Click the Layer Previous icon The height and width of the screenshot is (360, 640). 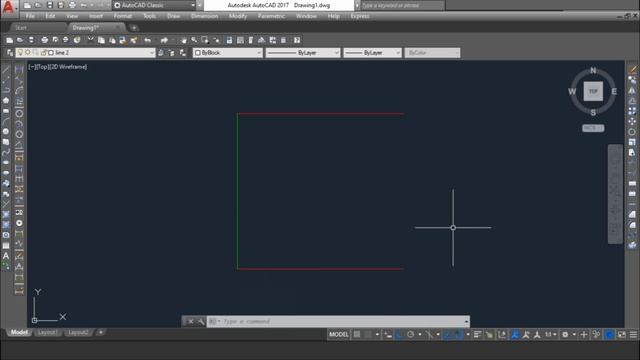(171, 53)
